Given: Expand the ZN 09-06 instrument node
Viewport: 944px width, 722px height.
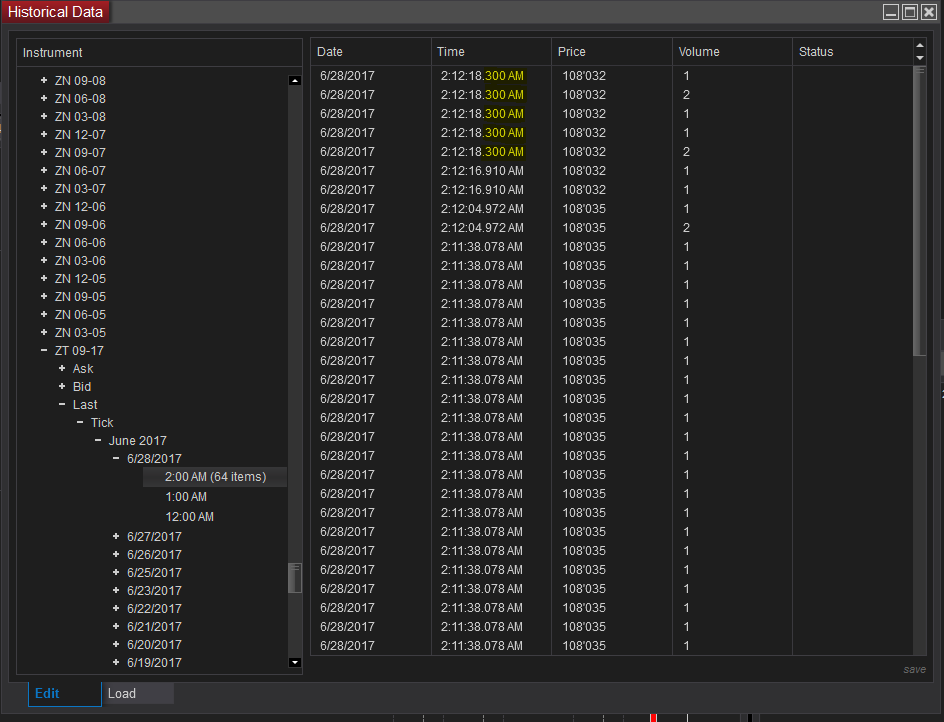Looking at the screenshot, I should point(44,225).
